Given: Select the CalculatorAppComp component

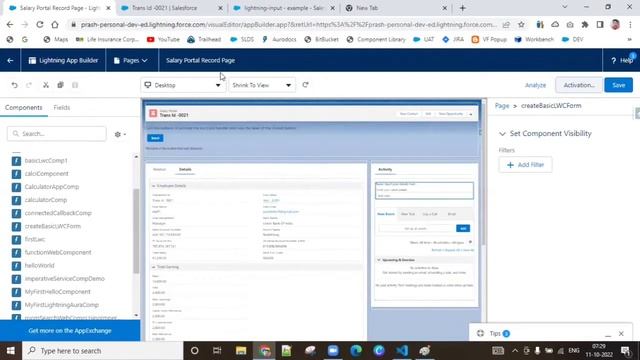Looking at the screenshot, I should 51,187.
